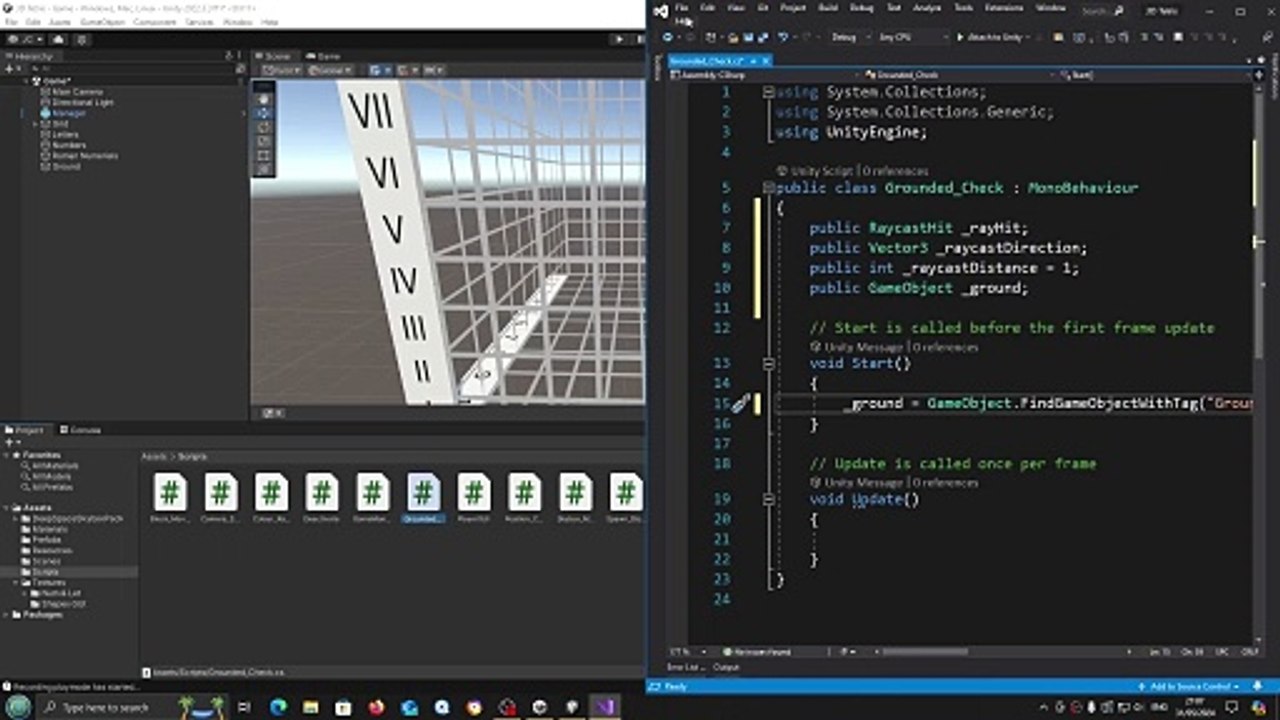Toggle grid snapping in Scene toolbar

tap(403, 70)
